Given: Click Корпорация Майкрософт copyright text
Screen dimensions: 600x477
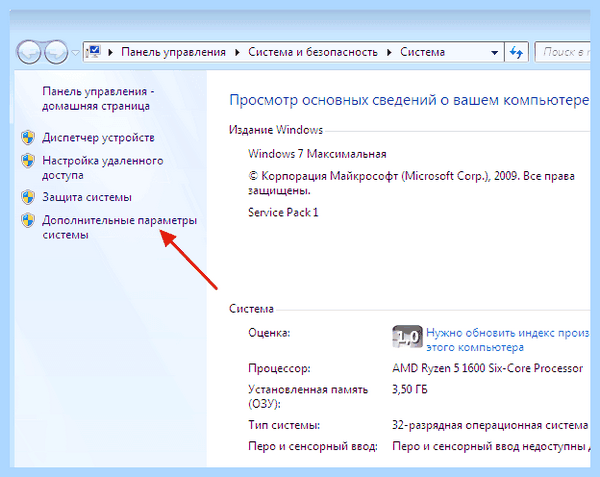Looking at the screenshot, I should click(x=411, y=183).
